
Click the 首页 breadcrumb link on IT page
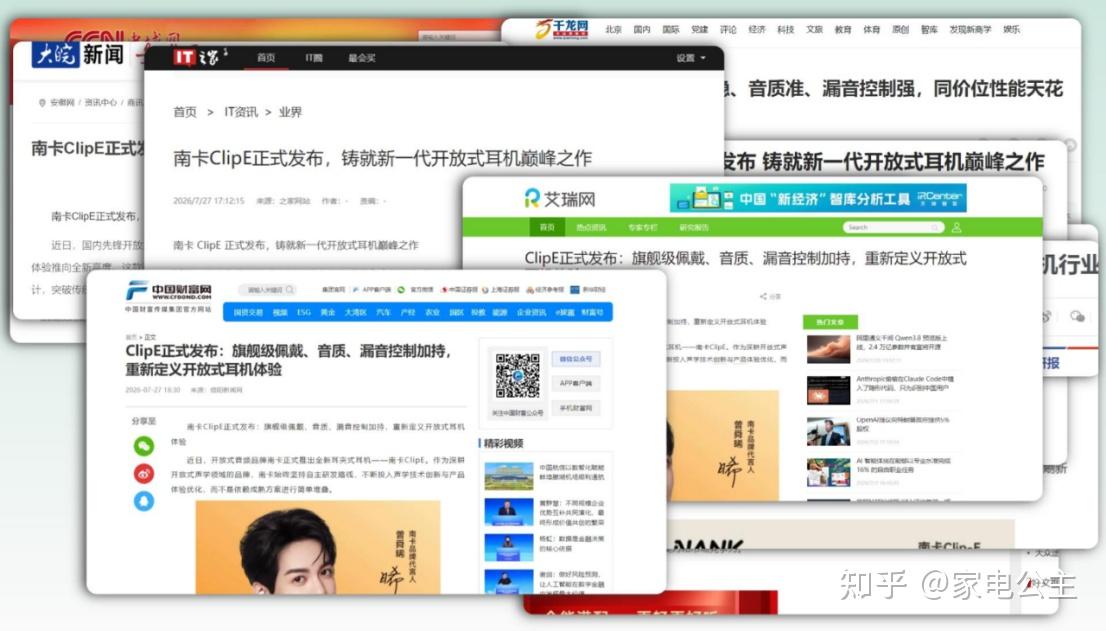[185, 112]
